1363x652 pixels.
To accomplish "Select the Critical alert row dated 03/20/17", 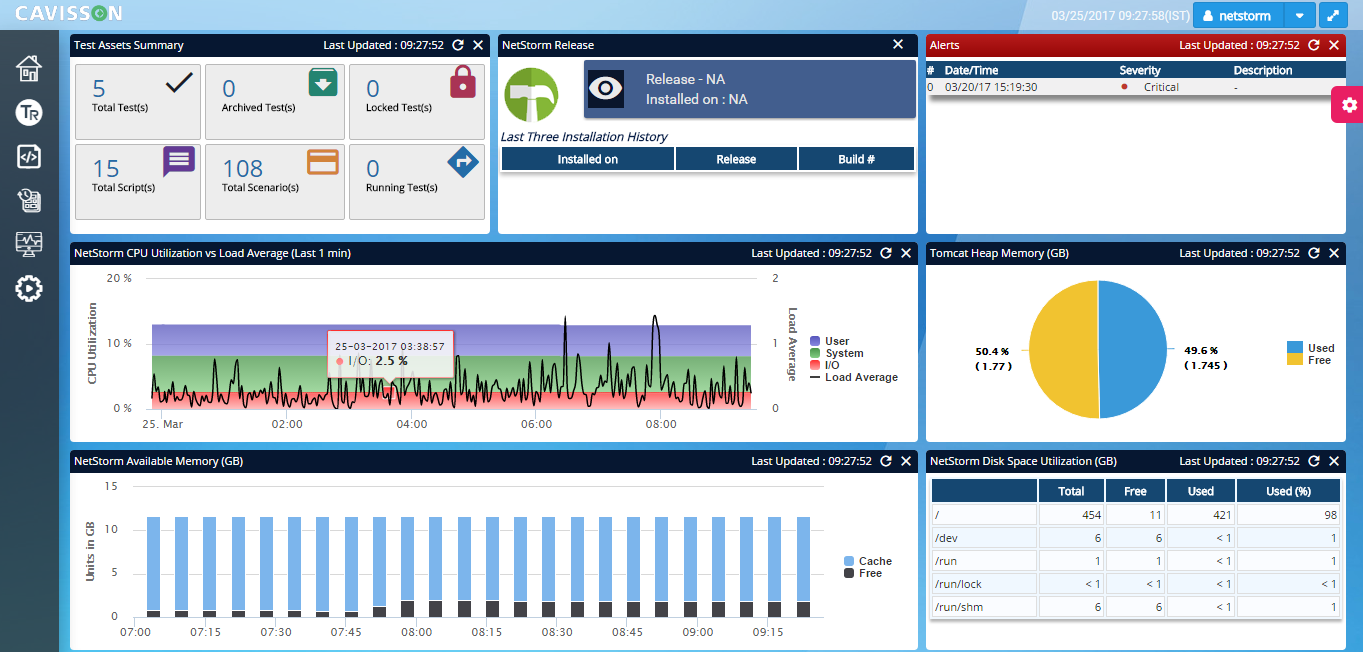I will 1135,87.
